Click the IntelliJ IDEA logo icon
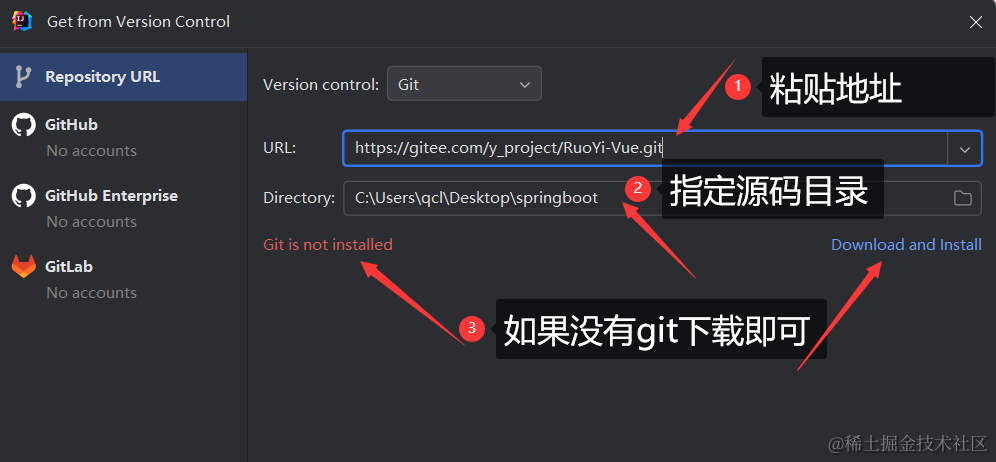Viewport: 996px width, 462px height. pyautogui.click(x=22, y=21)
